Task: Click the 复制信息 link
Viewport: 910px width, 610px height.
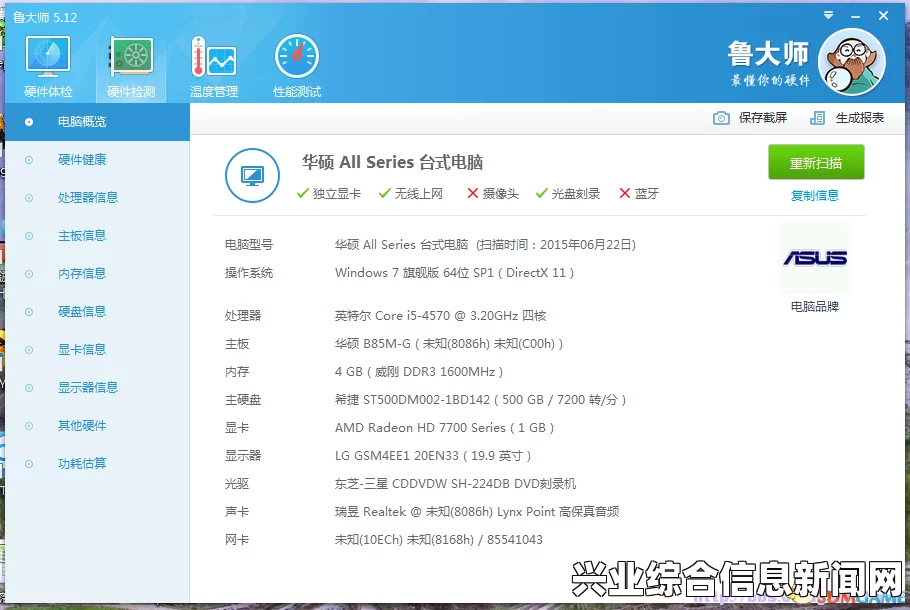Action: coord(815,196)
